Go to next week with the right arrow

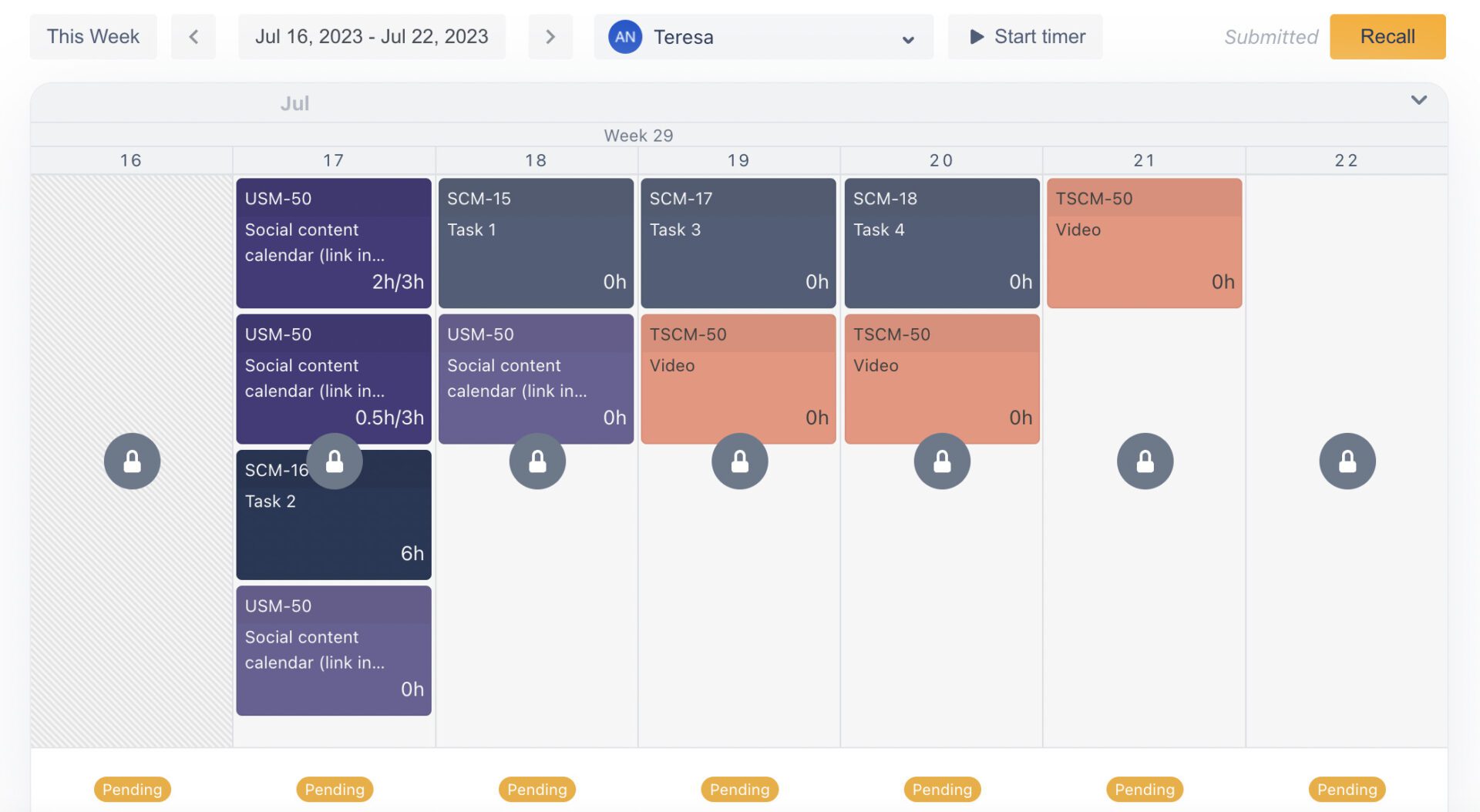pos(550,36)
